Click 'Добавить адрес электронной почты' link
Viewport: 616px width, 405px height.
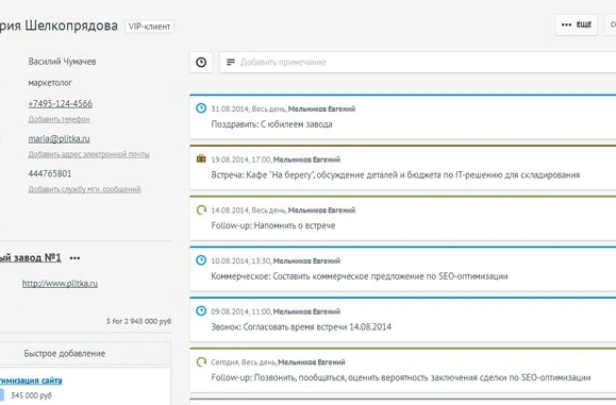coord(88,154)
